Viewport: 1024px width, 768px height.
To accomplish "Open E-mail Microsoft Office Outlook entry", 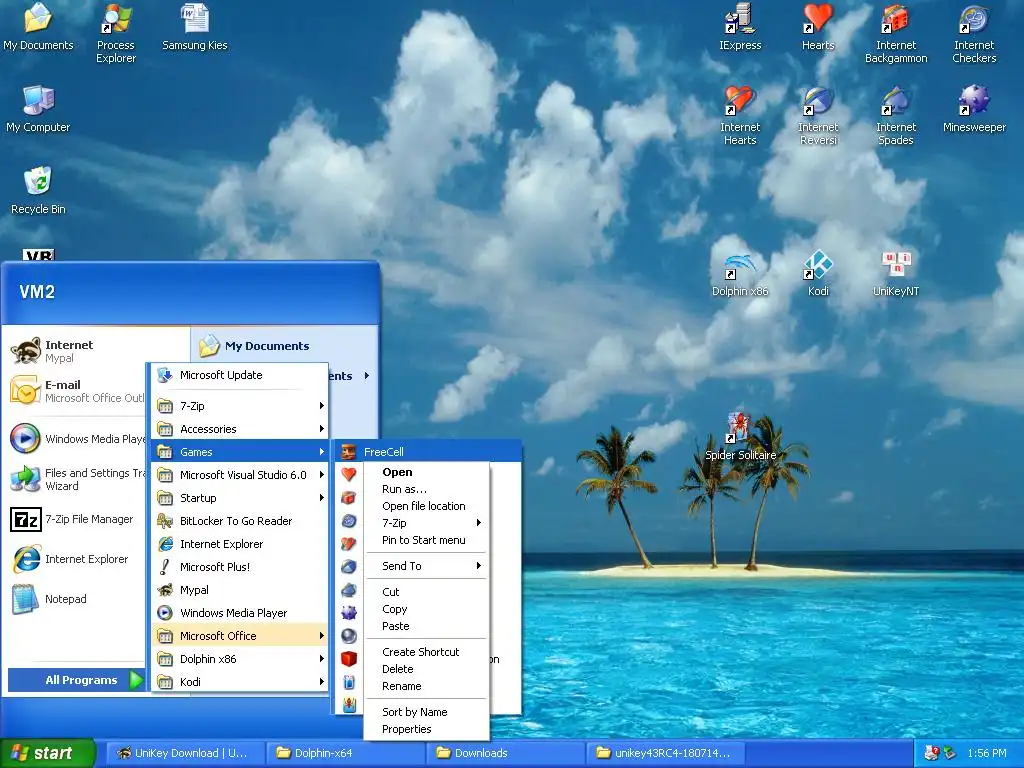I will tap(77, 391).
